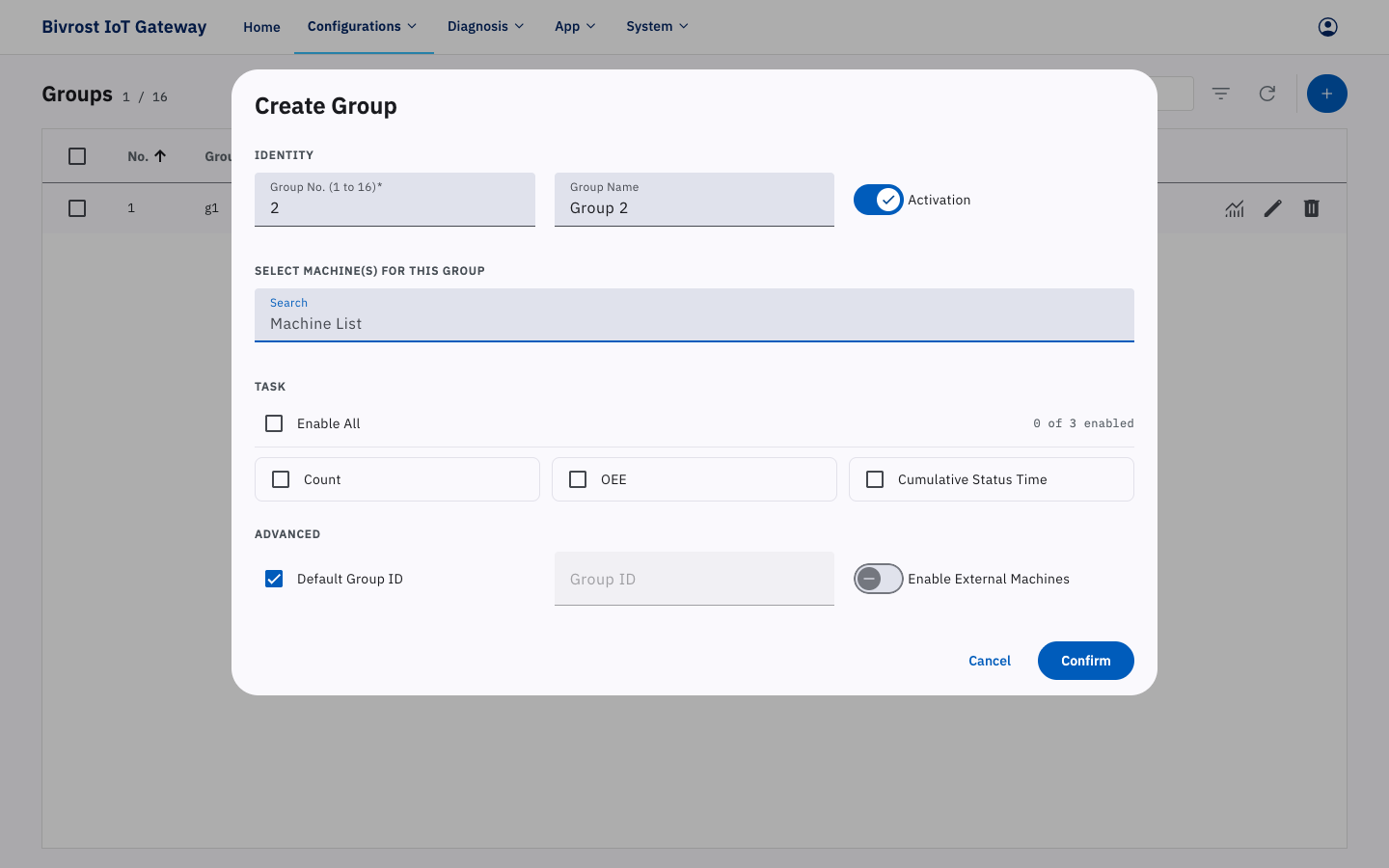Click the filter list icon
1389x868 pixels.
(1221, 94)
